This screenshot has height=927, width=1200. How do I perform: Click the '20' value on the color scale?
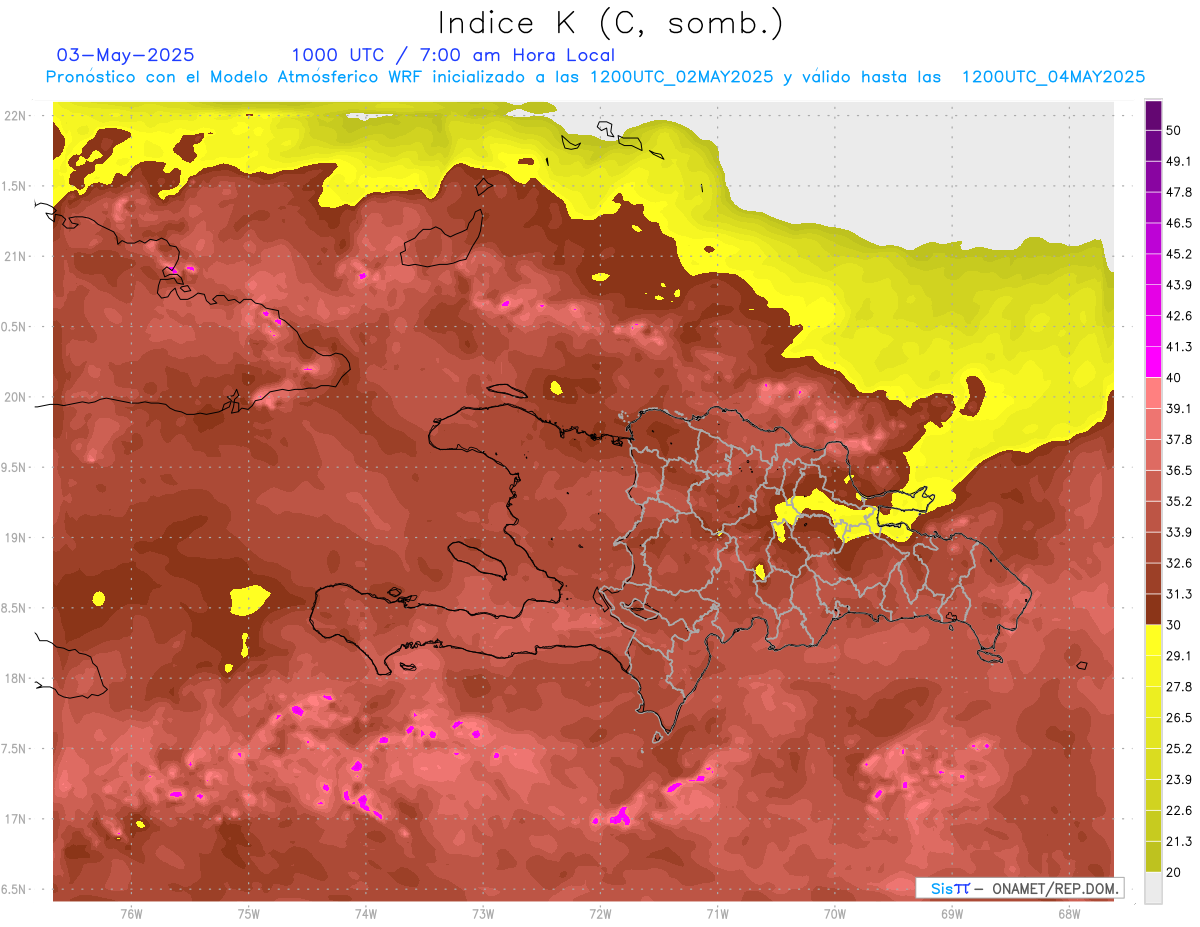tap(1174, 872)
